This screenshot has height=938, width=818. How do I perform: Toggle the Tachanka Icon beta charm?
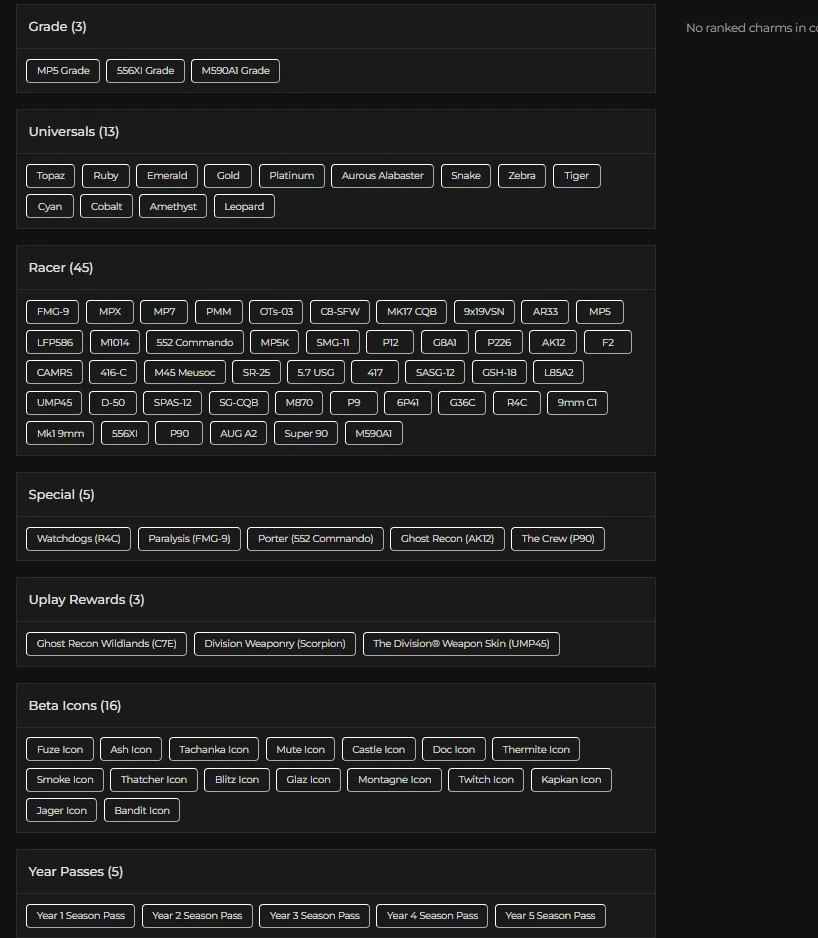click(214, 750)
